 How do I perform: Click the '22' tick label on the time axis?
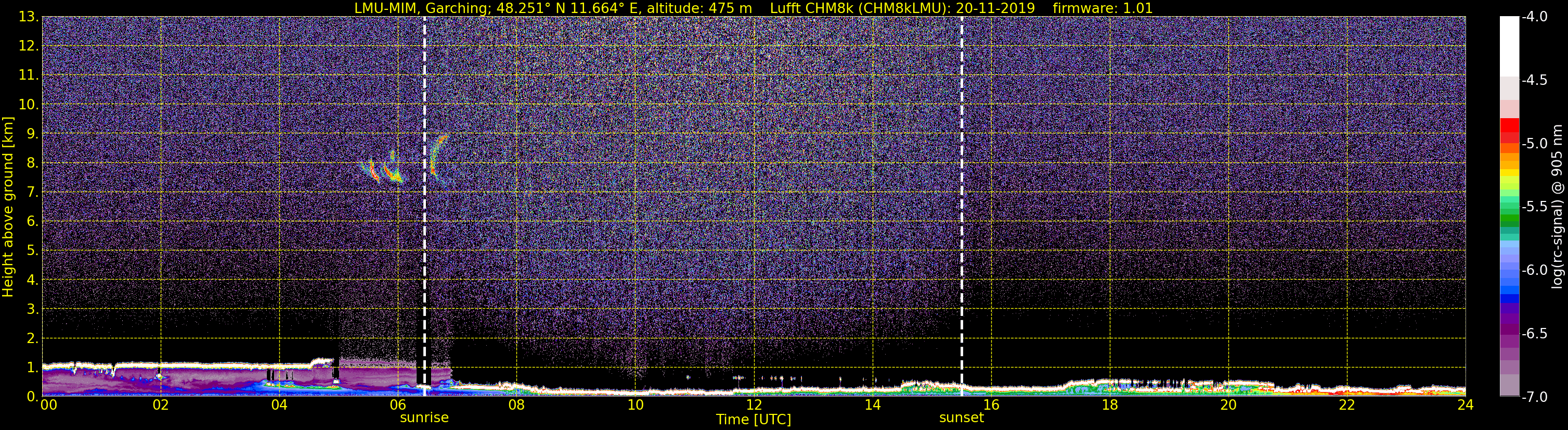[1347, 405]
